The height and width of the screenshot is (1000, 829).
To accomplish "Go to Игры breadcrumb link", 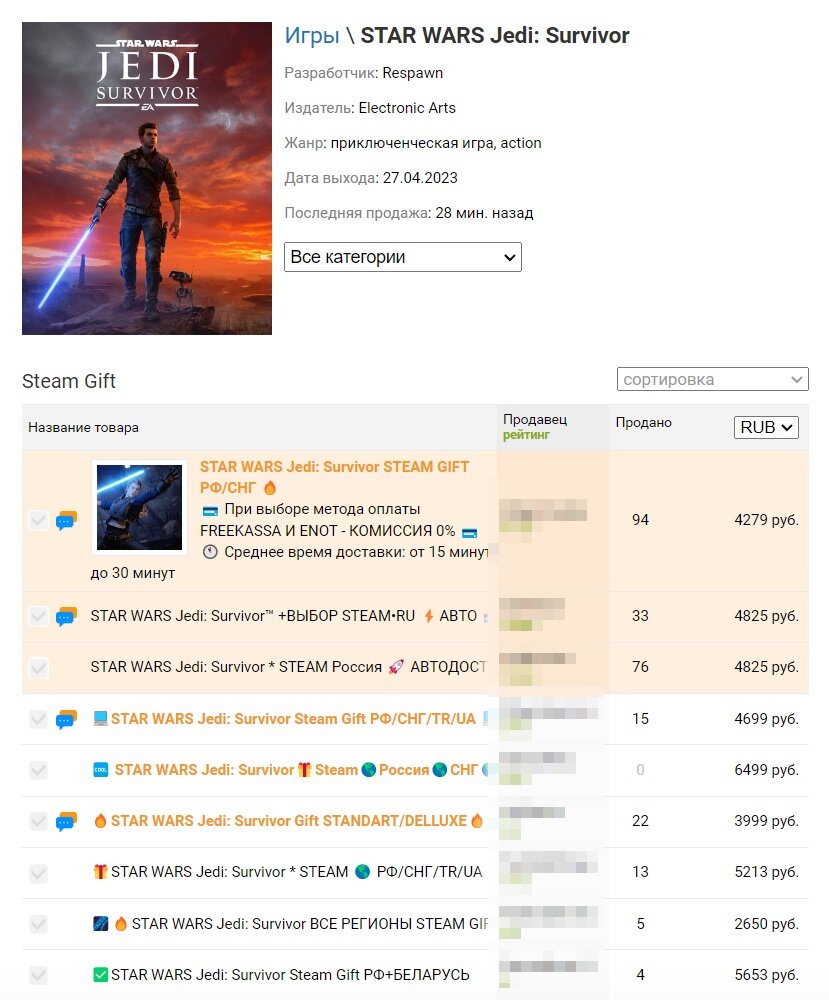I will point(311,36).
